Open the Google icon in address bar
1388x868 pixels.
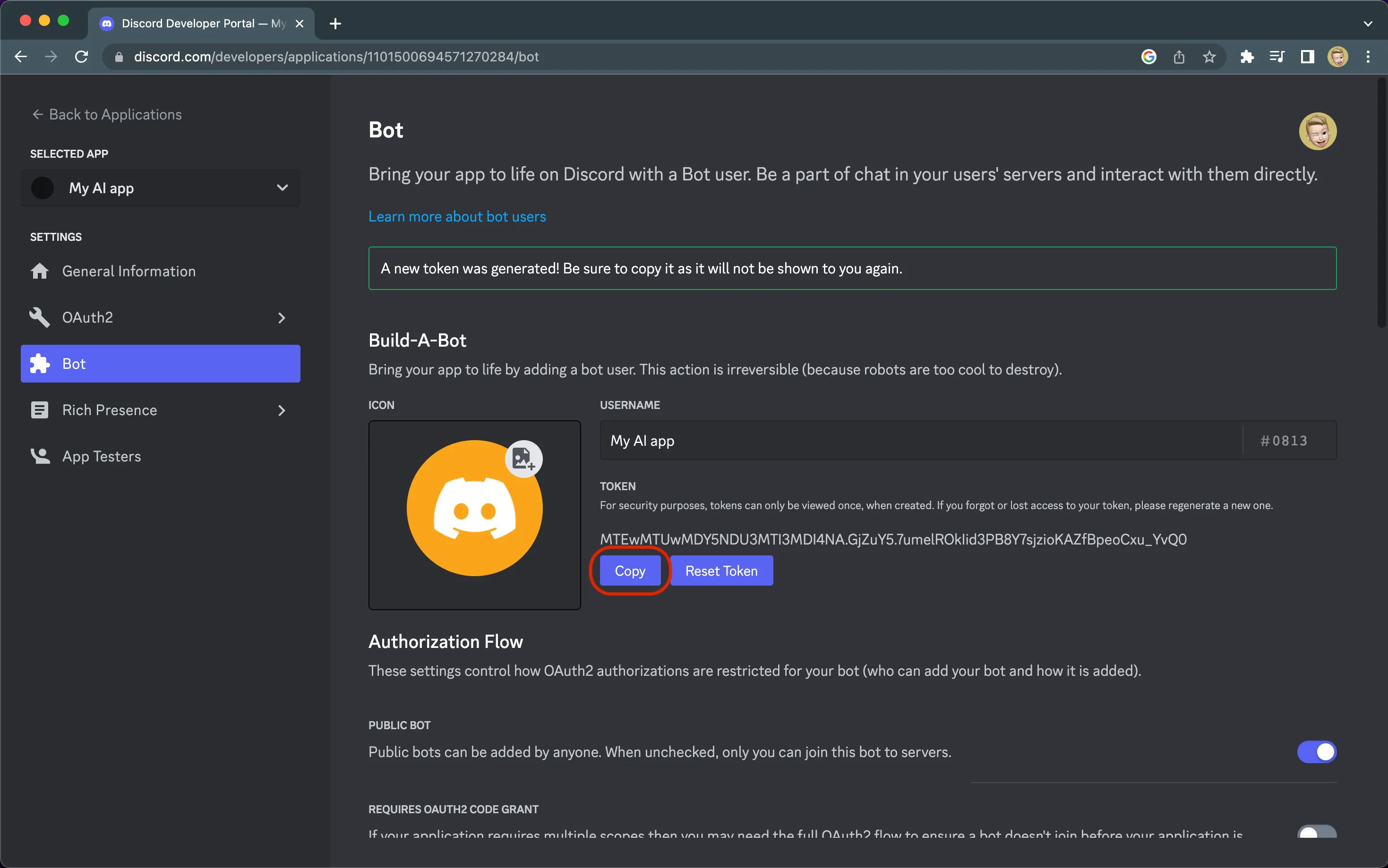coord(1148,56)
